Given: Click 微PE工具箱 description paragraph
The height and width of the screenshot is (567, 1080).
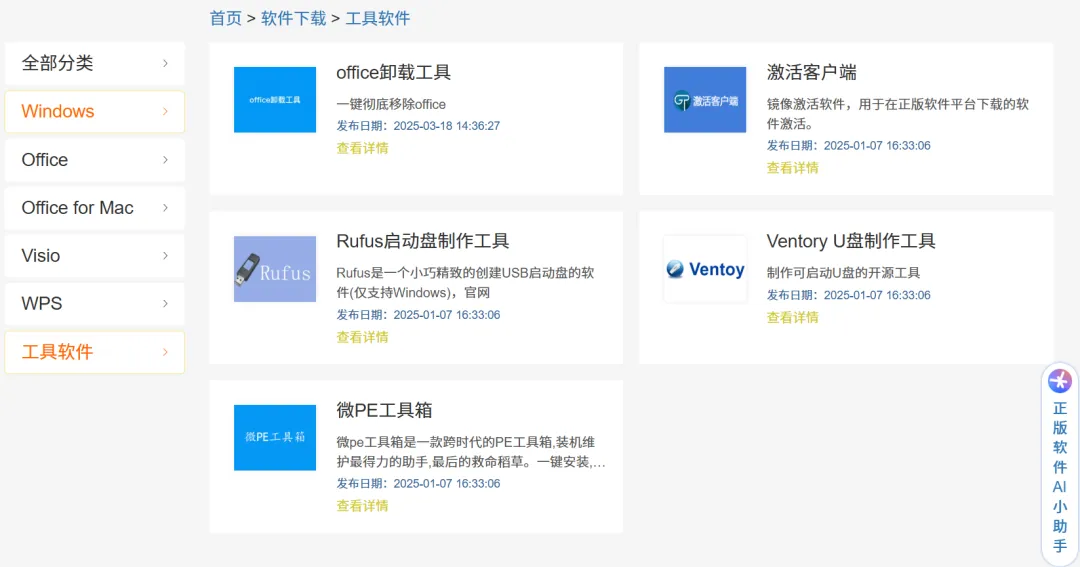Looking at the screenshot, I should click(471, 452).
